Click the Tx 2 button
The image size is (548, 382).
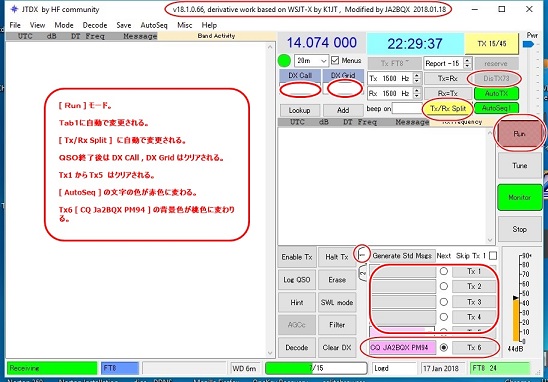(x=474, y=286)
